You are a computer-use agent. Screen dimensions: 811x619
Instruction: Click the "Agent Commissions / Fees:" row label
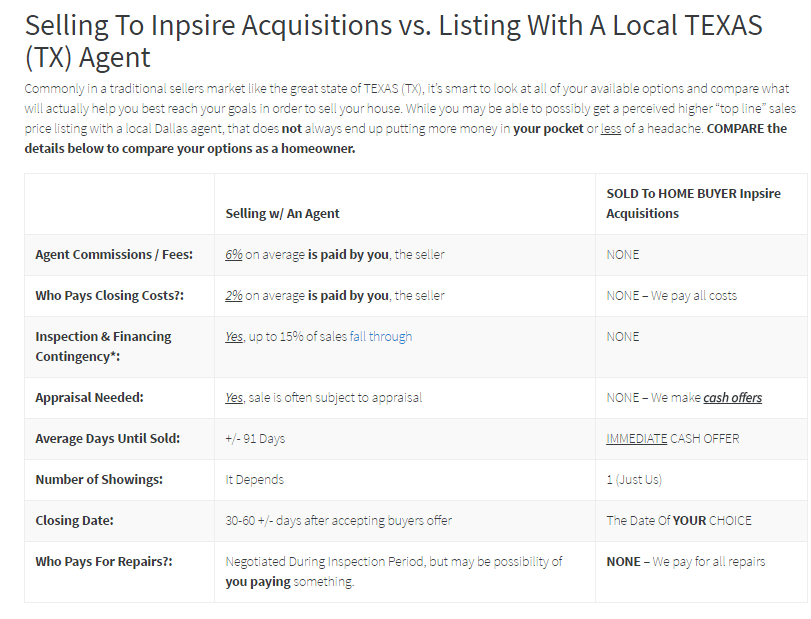click(x=114, y=255)
